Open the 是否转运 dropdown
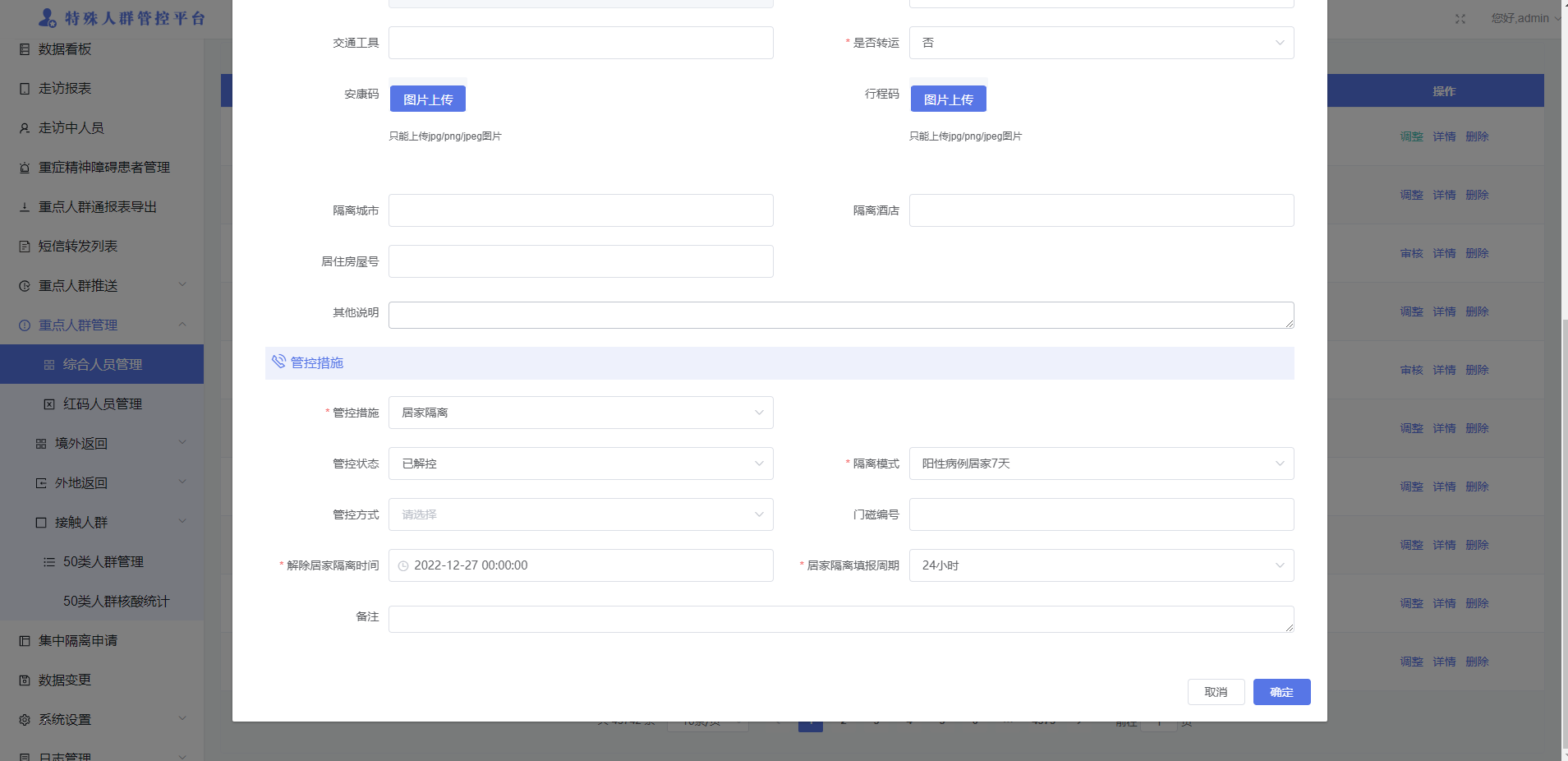1568x761 pixels. tap(1101, 43)
